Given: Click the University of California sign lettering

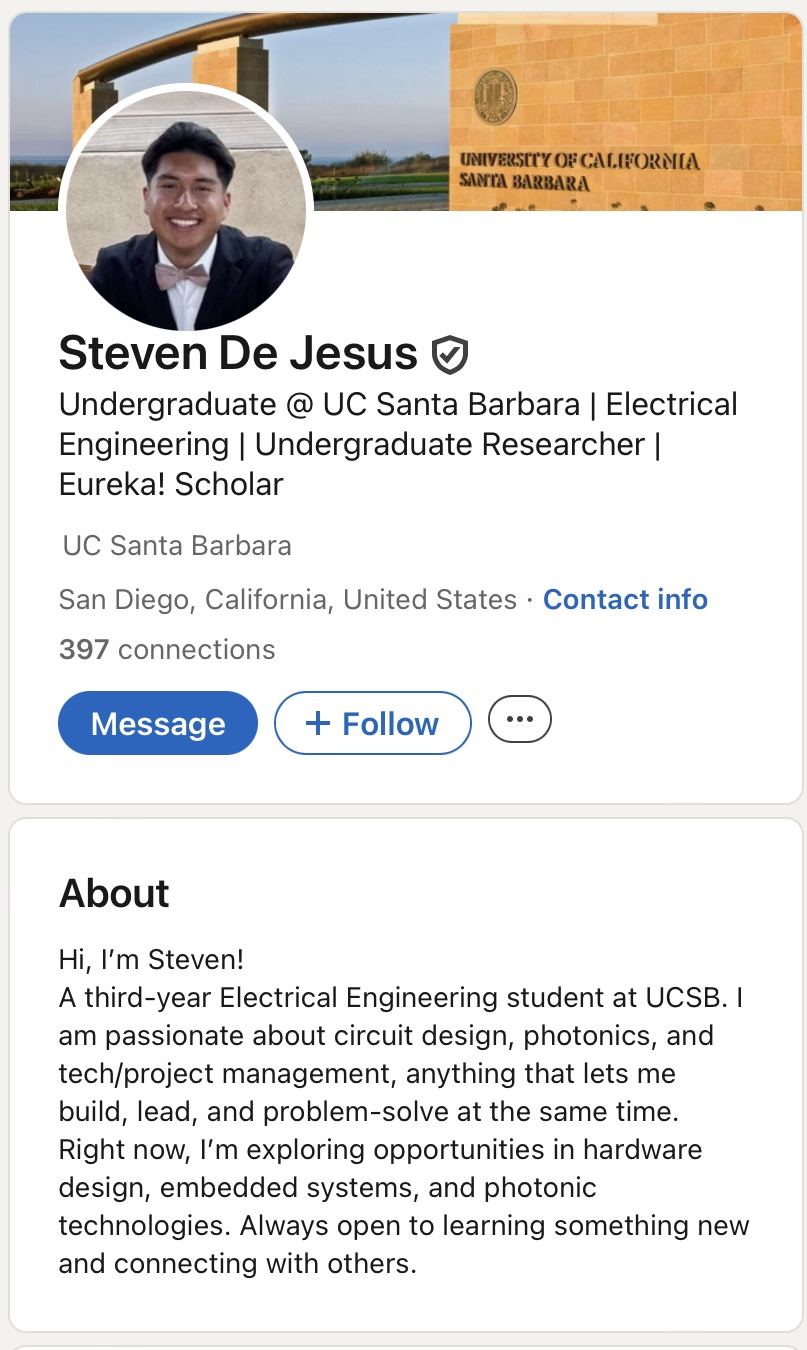Looking at the screenshot, I should click(579, 170).
